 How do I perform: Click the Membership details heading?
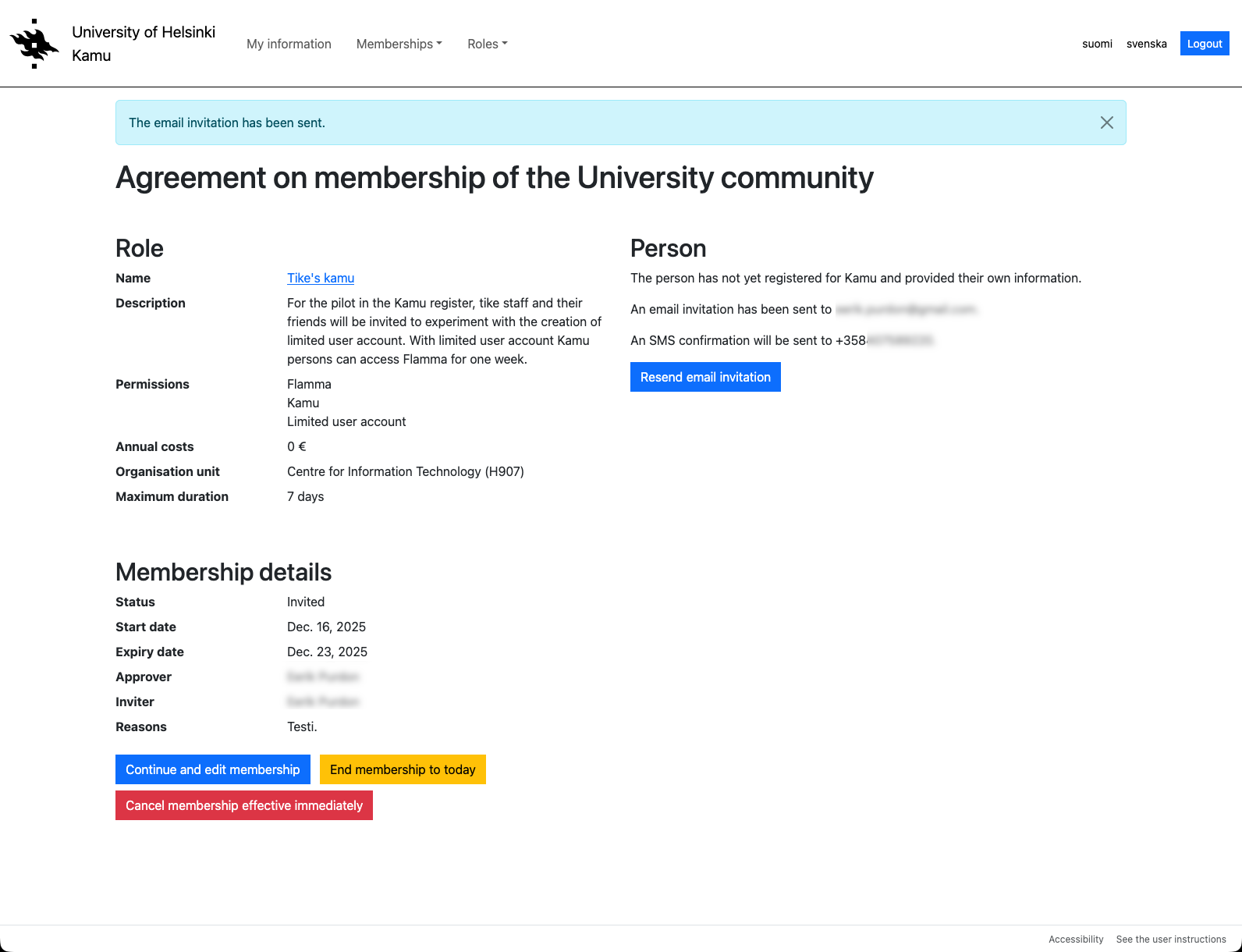[223, 572]
